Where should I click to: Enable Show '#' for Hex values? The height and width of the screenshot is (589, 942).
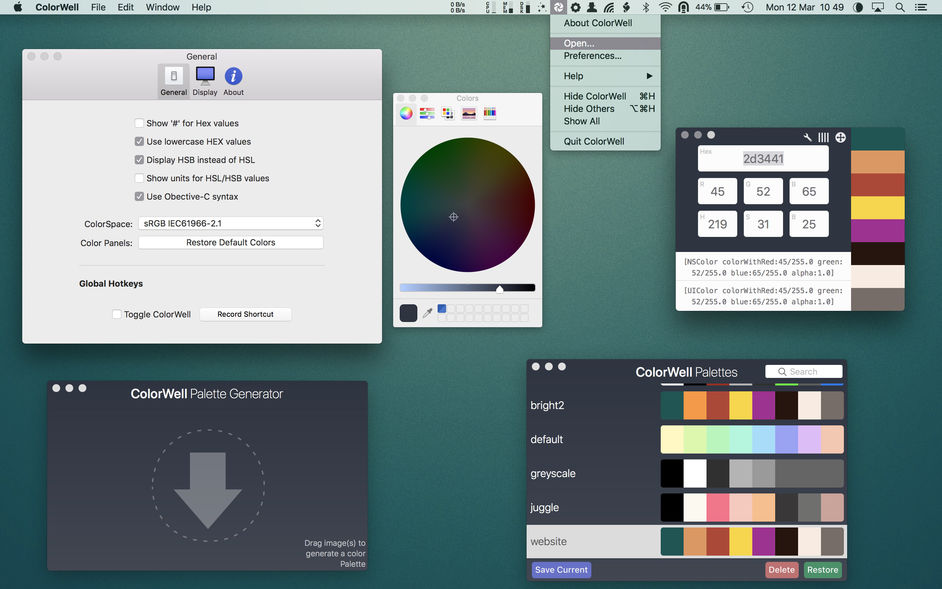coord(140,124)
